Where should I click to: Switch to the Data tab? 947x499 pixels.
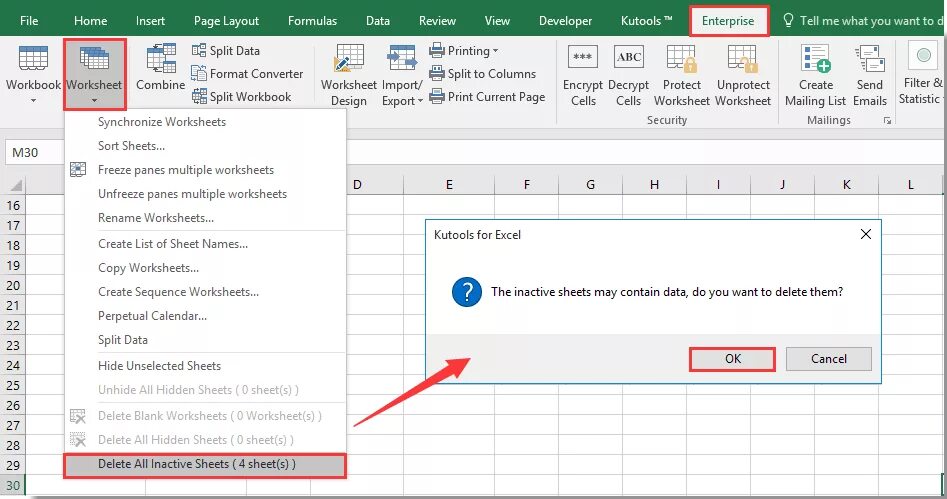click(x=378, y=21)
